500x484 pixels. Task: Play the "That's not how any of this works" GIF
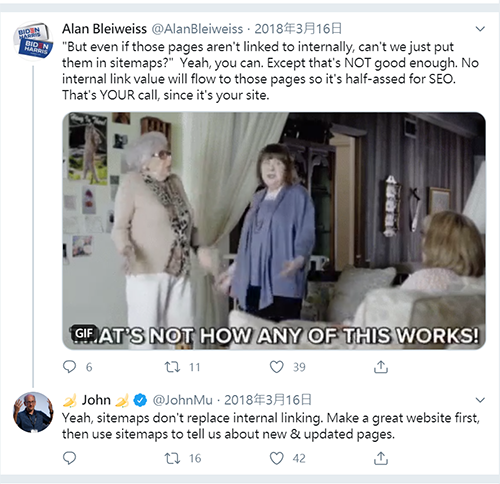click(274, 231)
